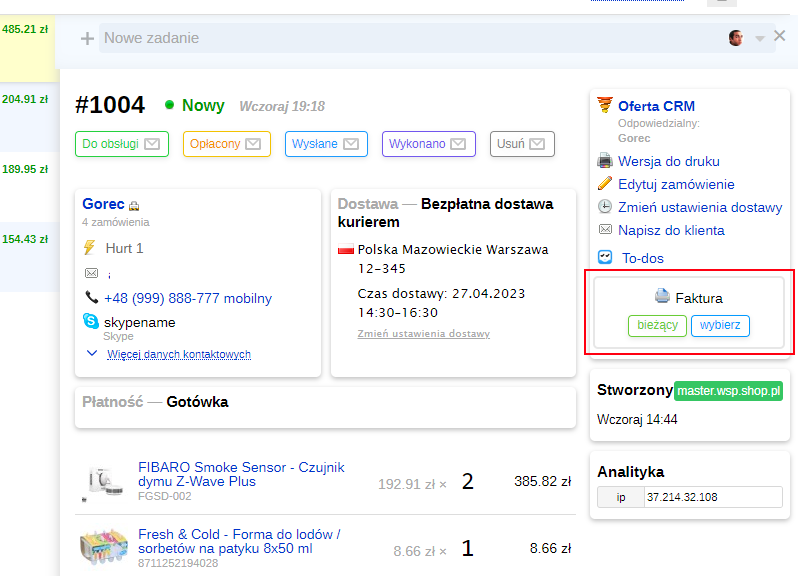Screen dimensions: 798x576
Task: Expand Więcej danych kontaktowych
Action: [178, 354]
